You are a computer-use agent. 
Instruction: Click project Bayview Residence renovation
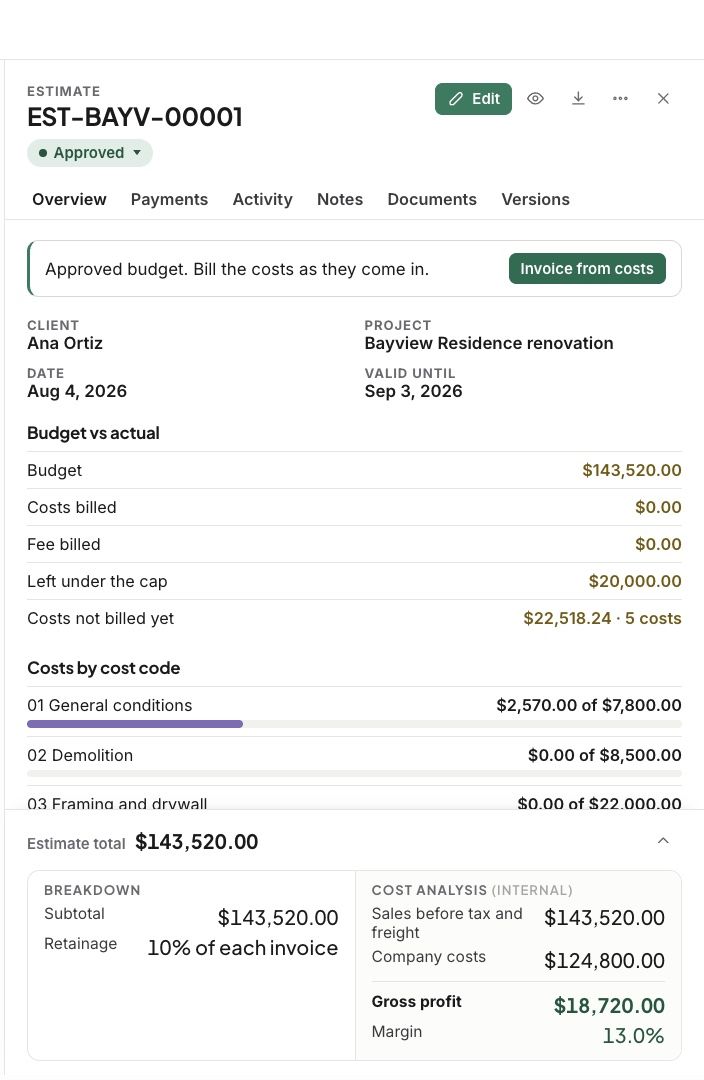[488, 343]
